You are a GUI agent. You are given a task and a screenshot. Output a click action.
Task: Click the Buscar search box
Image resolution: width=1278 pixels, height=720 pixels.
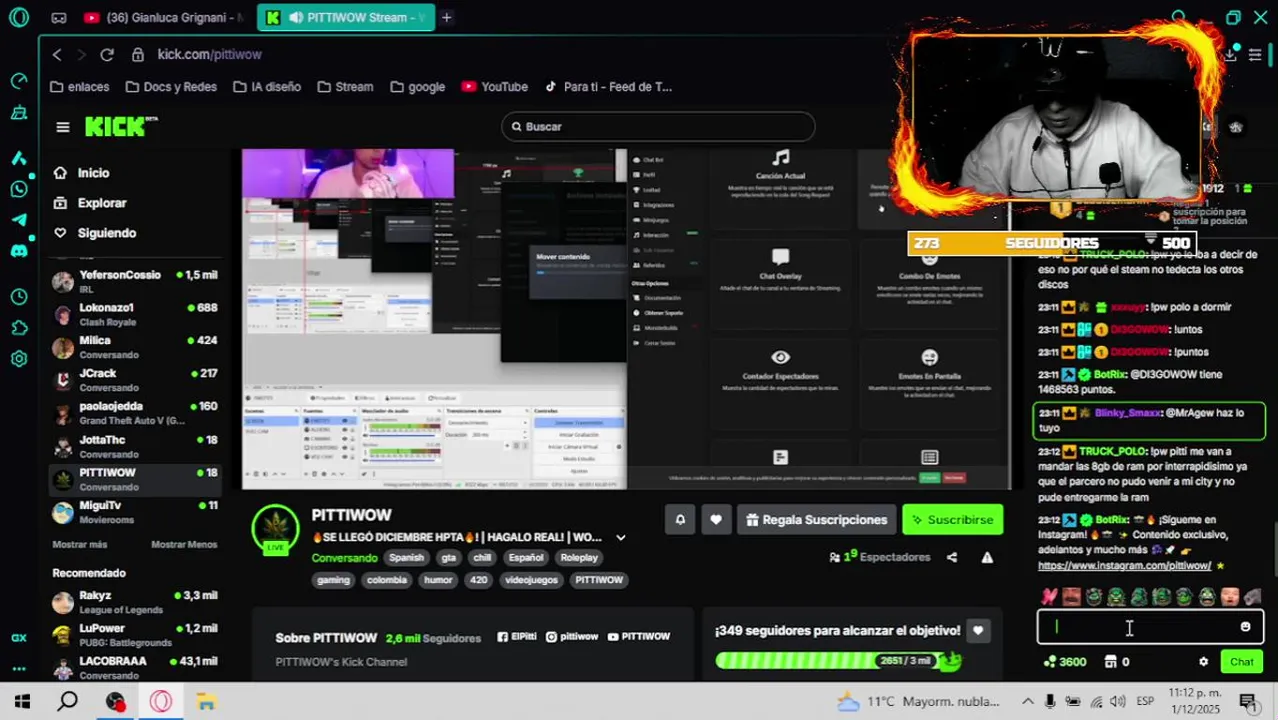(658, 127)
